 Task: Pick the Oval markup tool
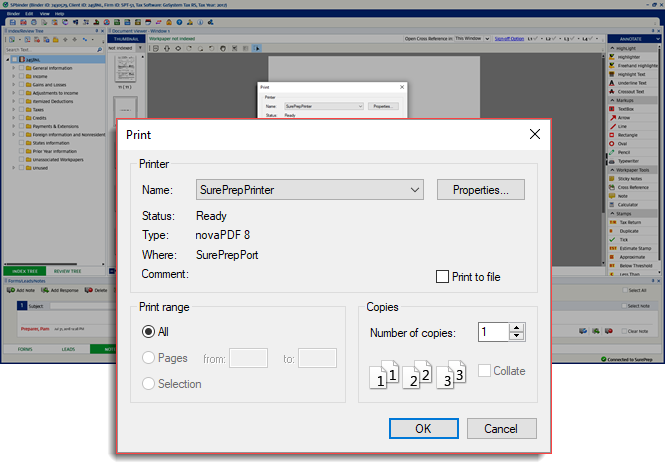pyautogui.click(x=623, y=141)
